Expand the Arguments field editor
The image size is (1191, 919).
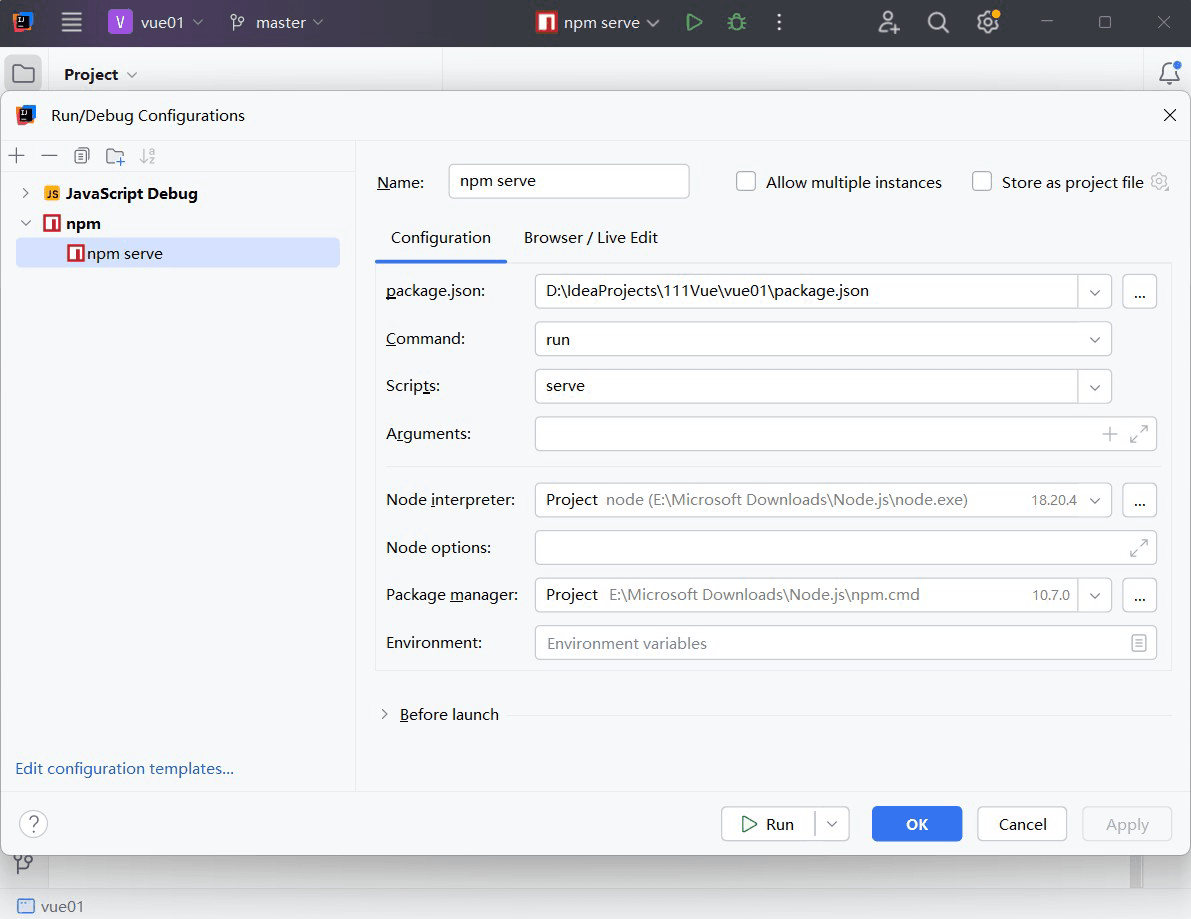[1138, 434]
